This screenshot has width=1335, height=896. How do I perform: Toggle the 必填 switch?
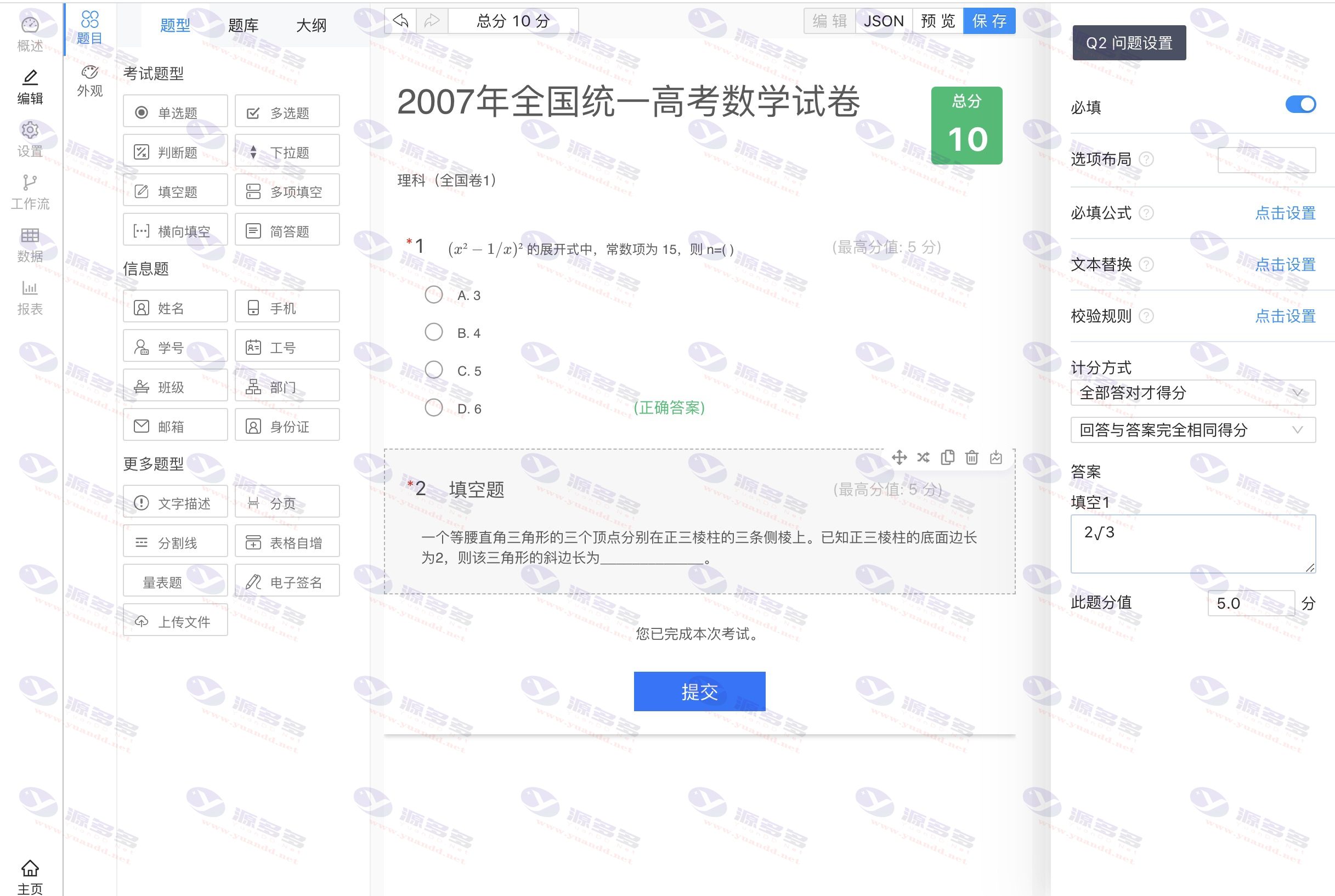point(1300,105)
